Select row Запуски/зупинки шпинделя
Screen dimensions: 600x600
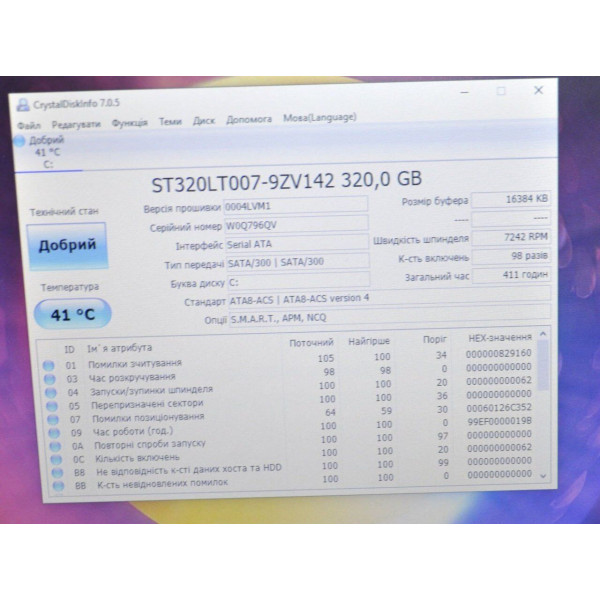[289, 387]
